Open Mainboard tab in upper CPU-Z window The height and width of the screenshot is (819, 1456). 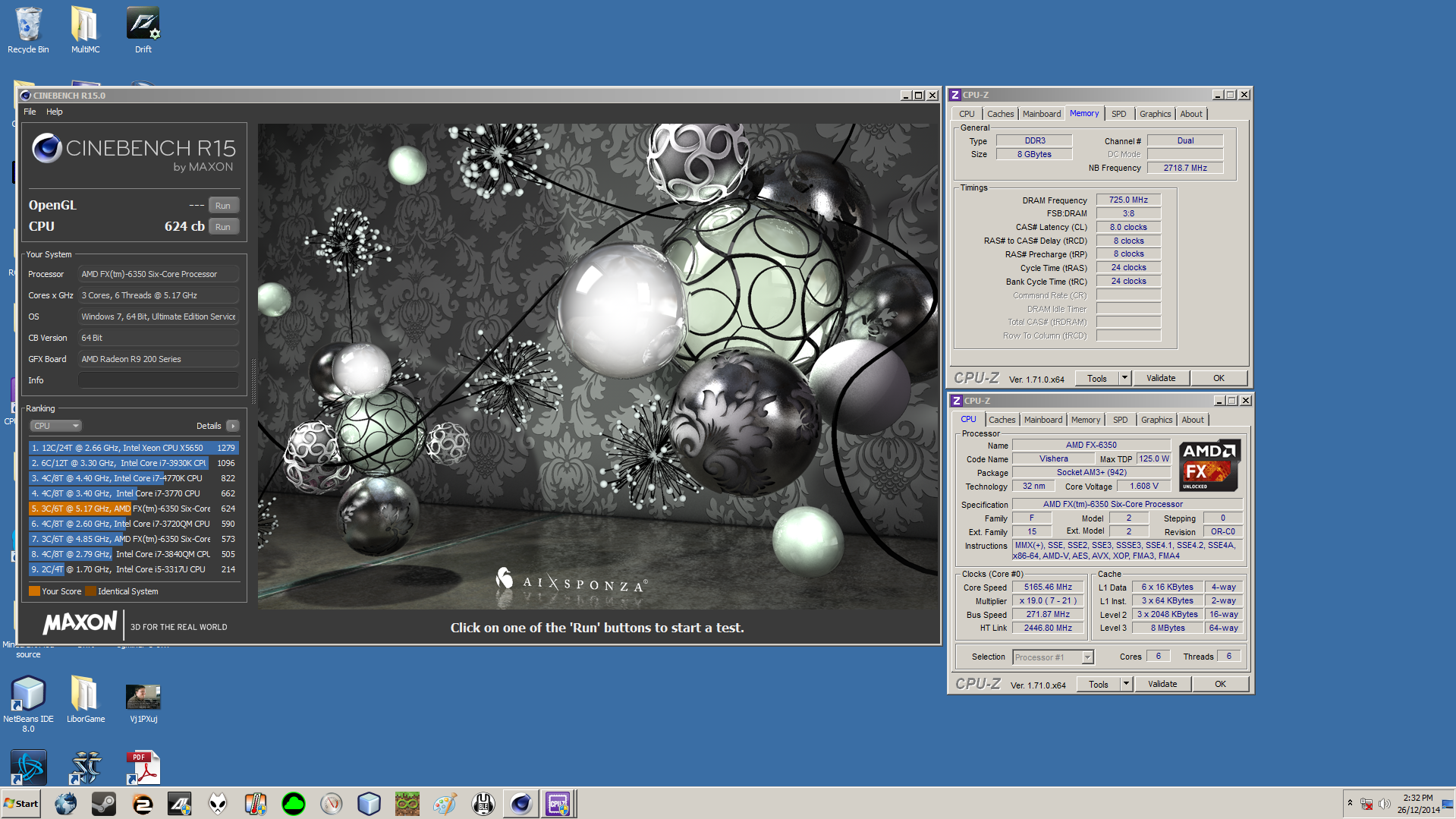1042,114
